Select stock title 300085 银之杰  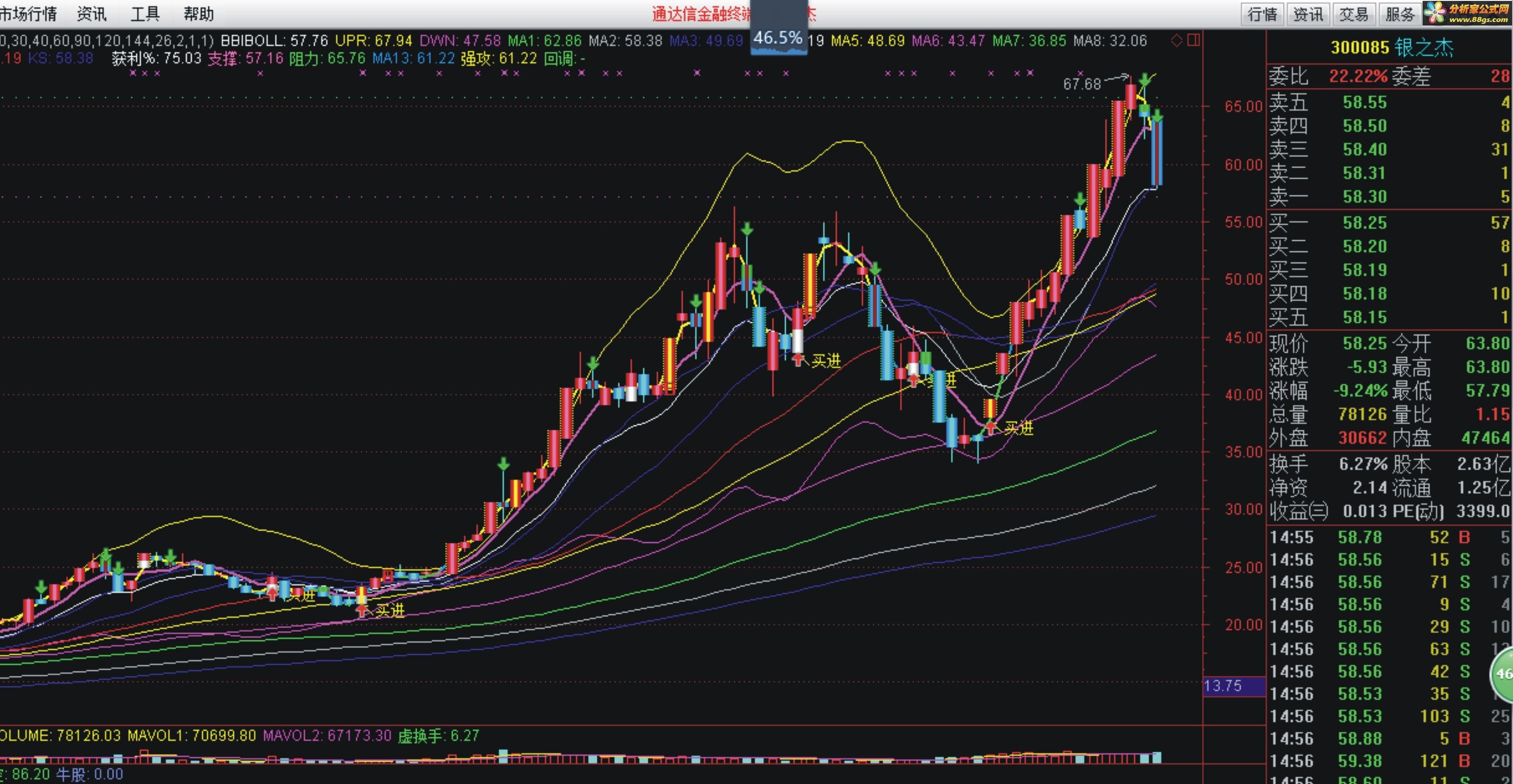point(1391,47)
